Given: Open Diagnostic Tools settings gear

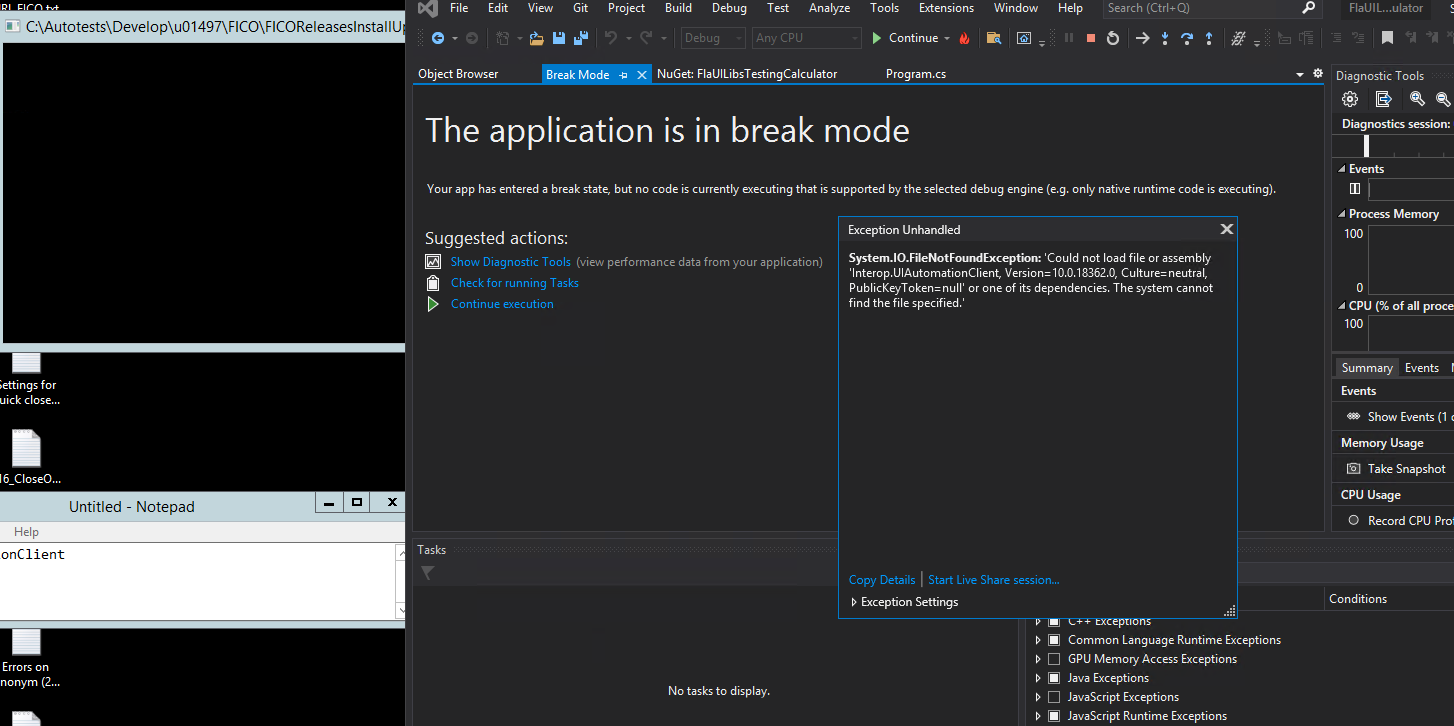Looking at the screenshot, I should coord(1350,98).
